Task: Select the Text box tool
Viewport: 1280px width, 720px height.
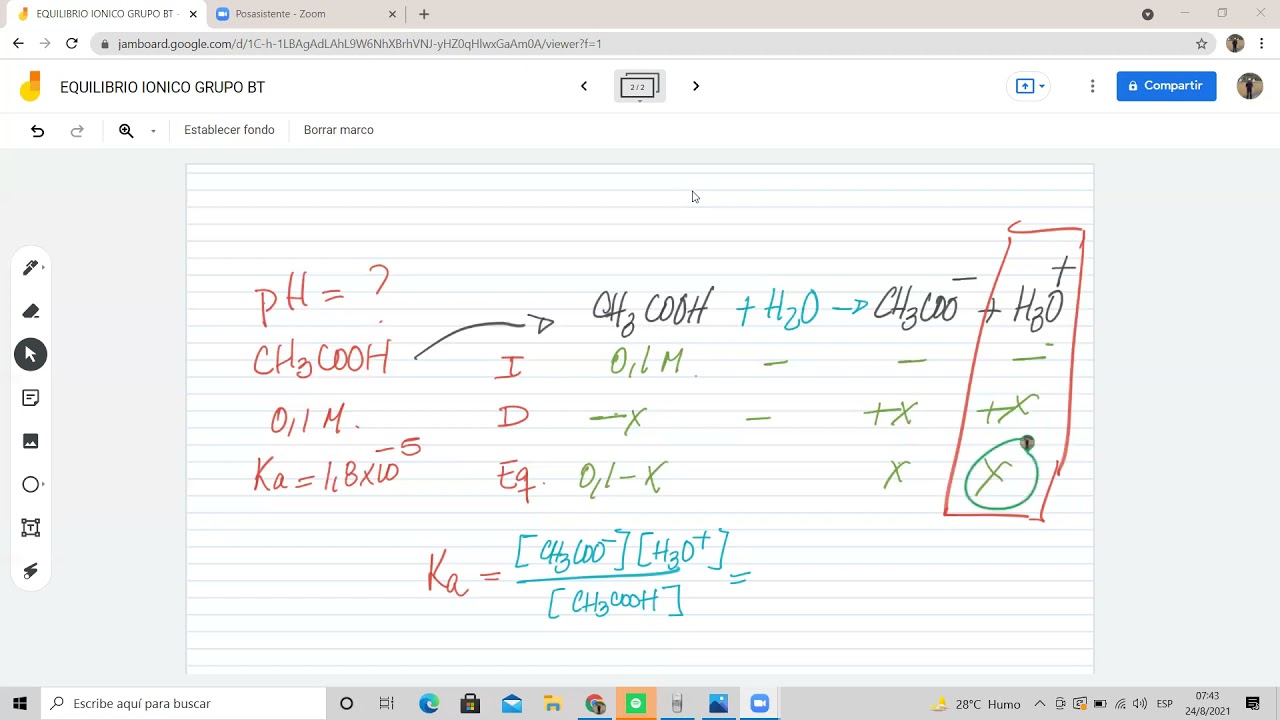Action: [x=30, y=528]
